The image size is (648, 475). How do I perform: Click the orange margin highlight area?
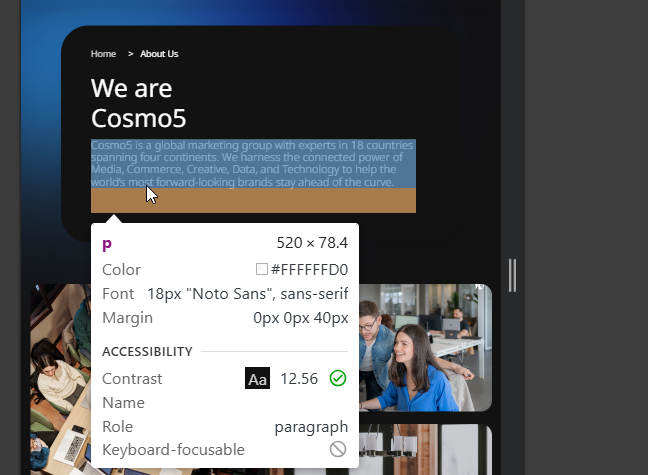point(253,201)
